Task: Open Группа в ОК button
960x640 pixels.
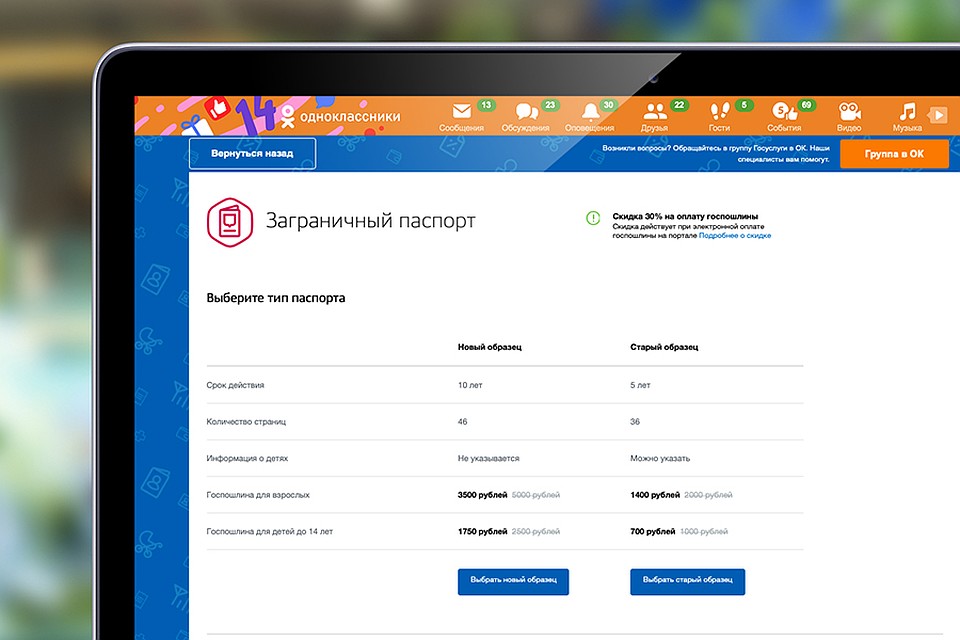Action: click(x=894, y=154)
